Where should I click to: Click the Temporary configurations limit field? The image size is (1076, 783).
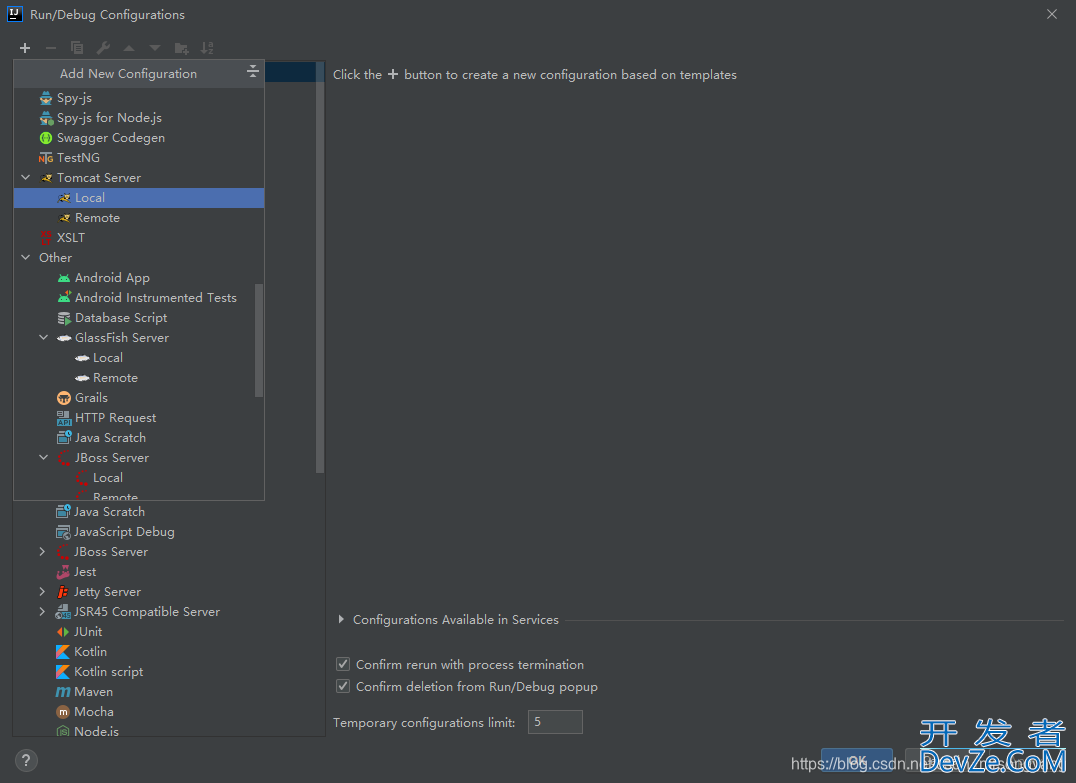(555, 722)
